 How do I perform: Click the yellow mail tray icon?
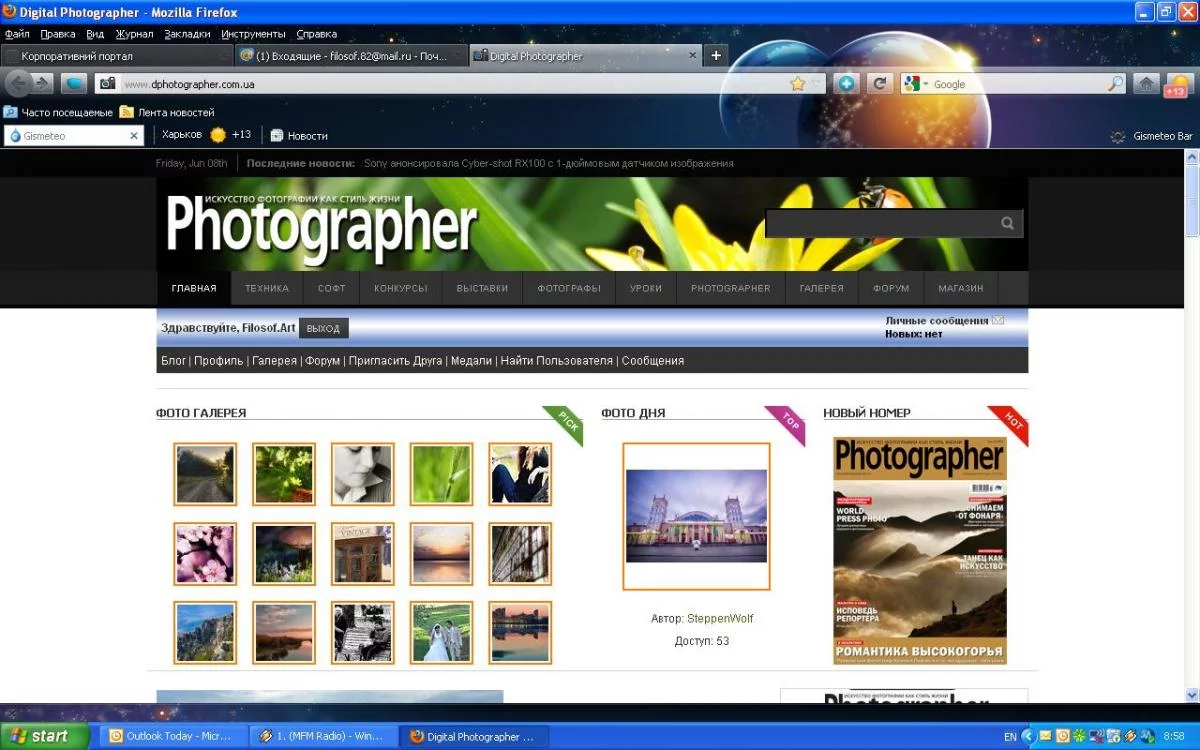click(1044, 736)
